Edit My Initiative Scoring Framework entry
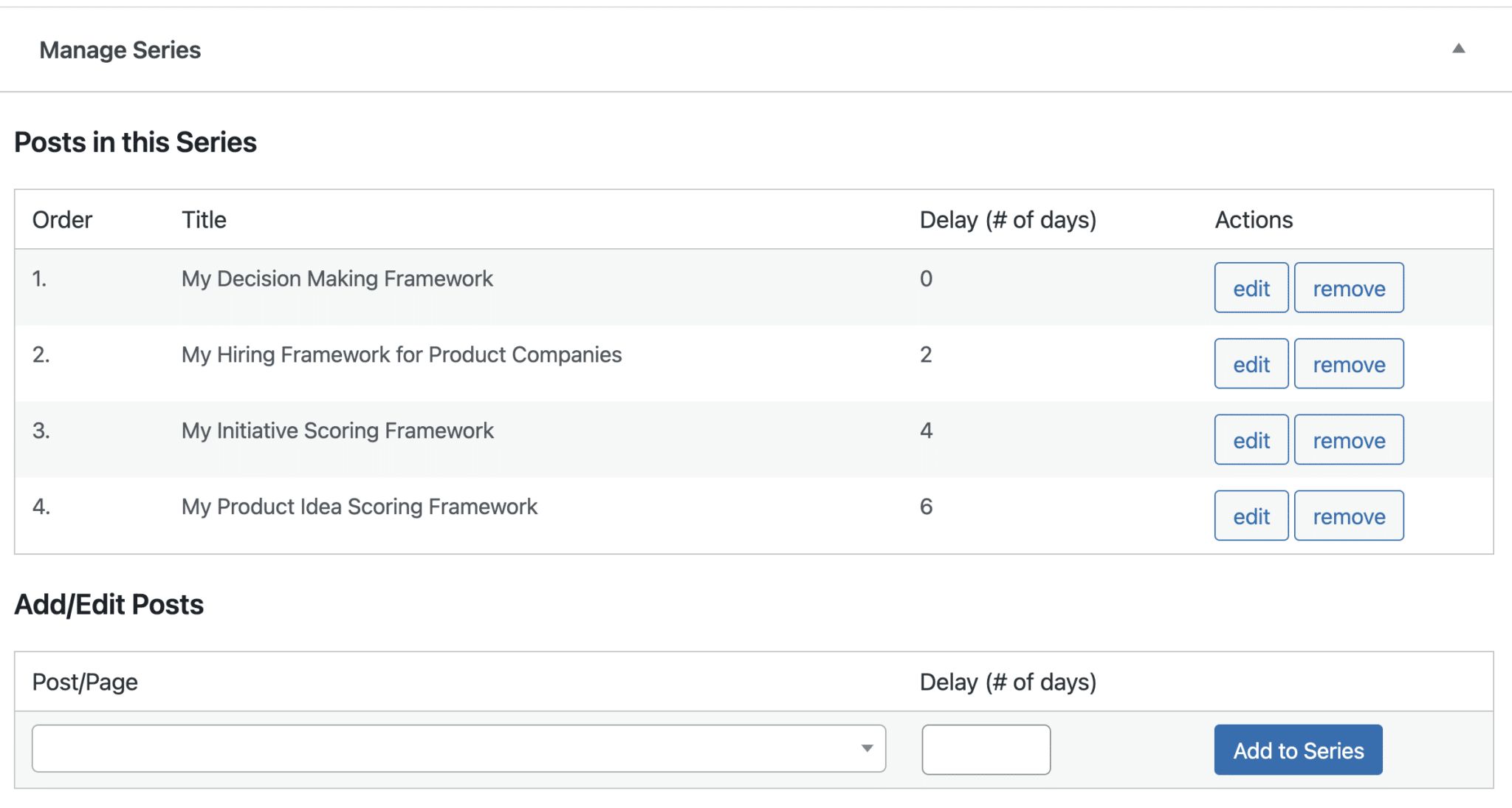1512x808 pixels. click(x=1251, y=439)
